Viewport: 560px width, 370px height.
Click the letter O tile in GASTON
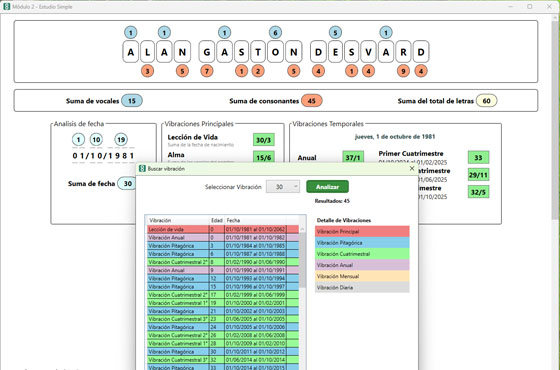[x=275, y=52]
